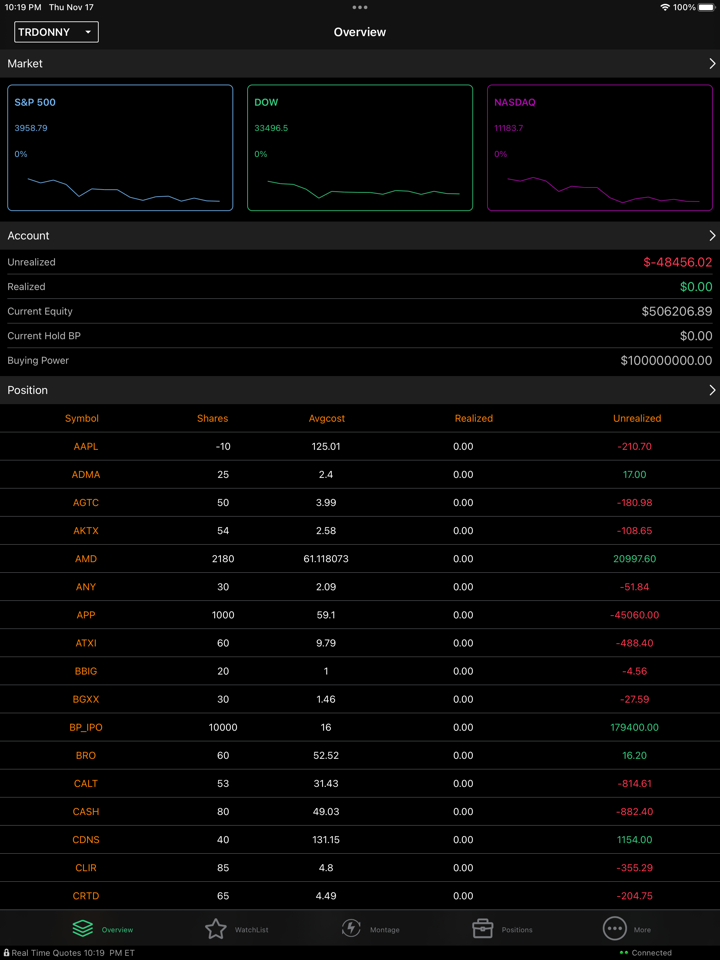Open the WatchList star icon
The width and height of the screenshot is (720, 960).
(x=216, y=929)
